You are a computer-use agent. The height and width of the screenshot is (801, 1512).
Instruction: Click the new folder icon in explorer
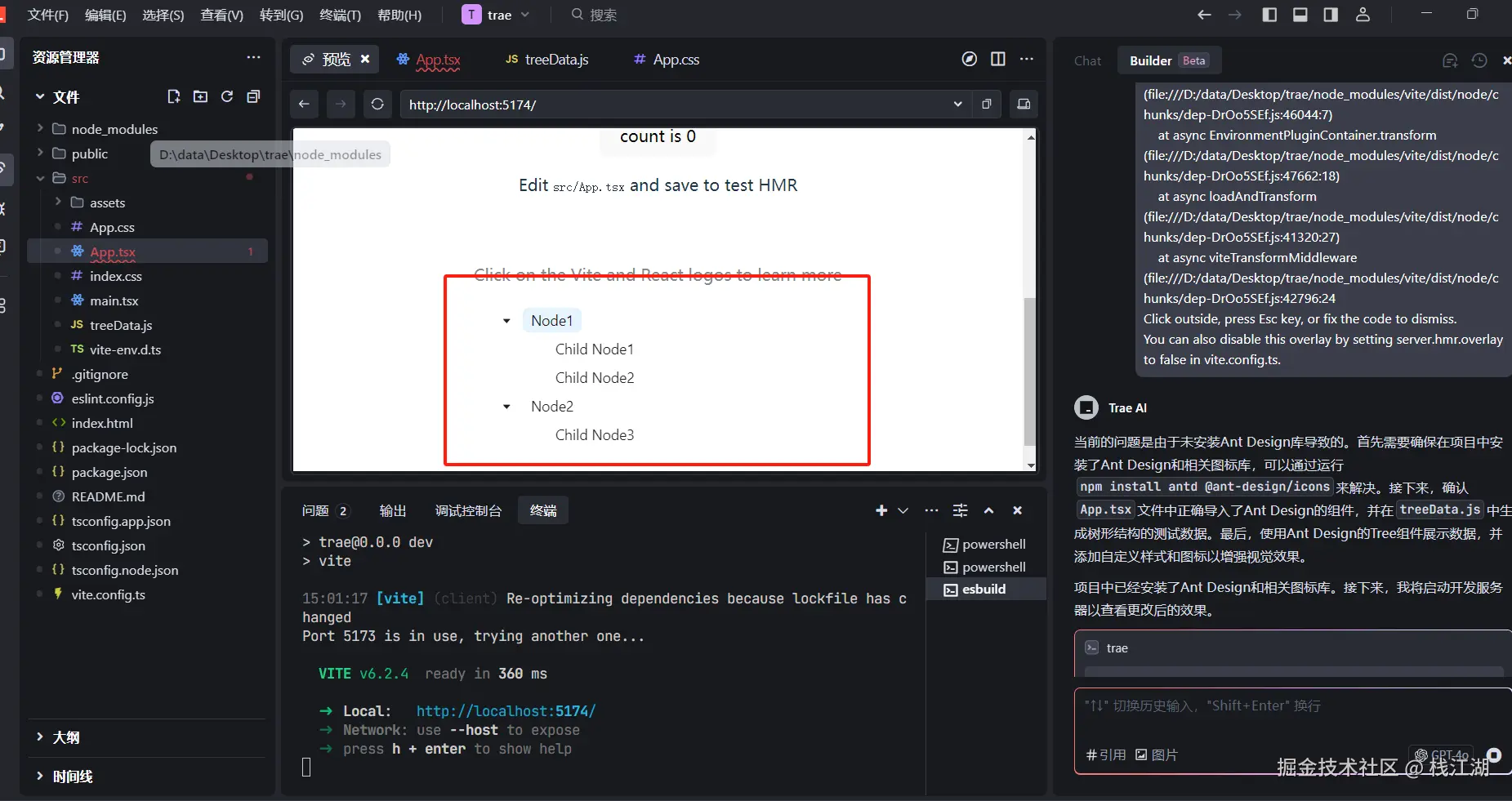pyautogui.click(x=200, y=96)
